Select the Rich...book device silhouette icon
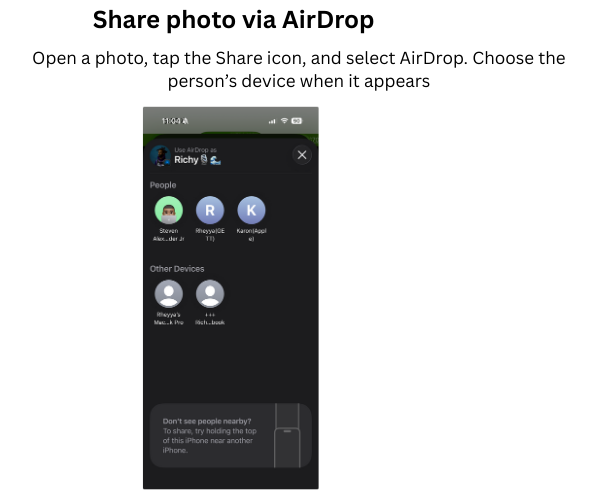This screenshot has width=598, height=490. [x=210, y=294]
